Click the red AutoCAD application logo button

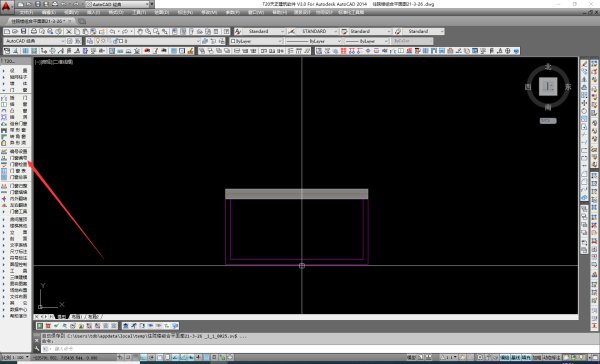(x=7, y=7)
